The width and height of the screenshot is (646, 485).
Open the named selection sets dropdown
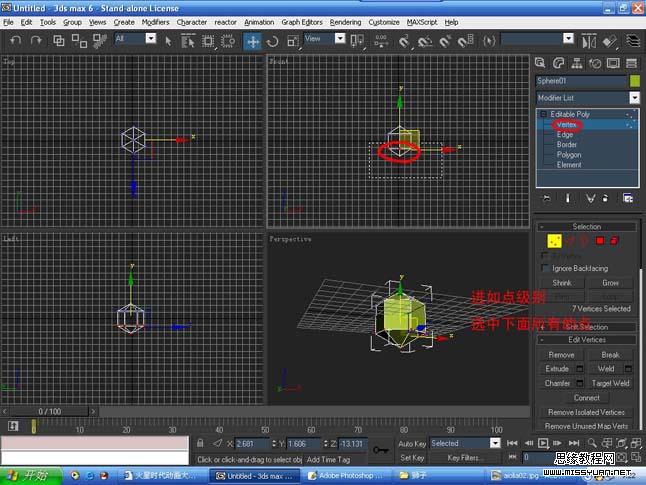(568, 38)
